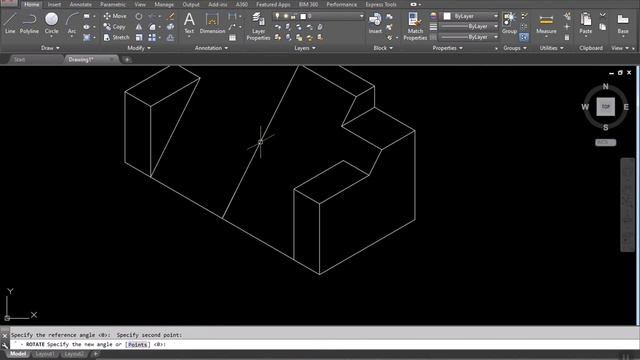The height and width of the screenshot is (360, 640).
Task: Toggle layer freeze sun icon in layer dropdown
Action: 286,16
